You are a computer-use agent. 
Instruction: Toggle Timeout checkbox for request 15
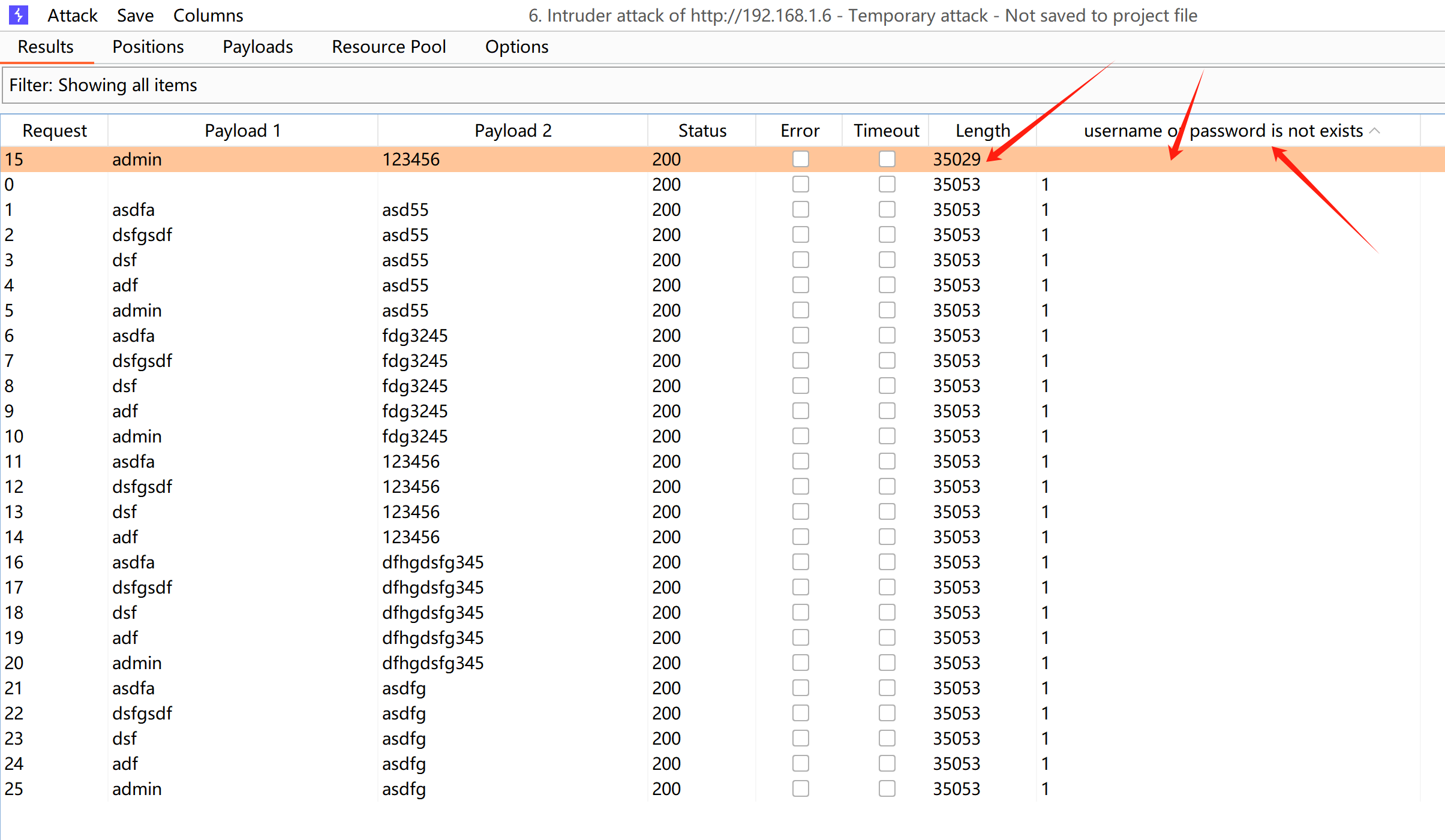point(887,159)
